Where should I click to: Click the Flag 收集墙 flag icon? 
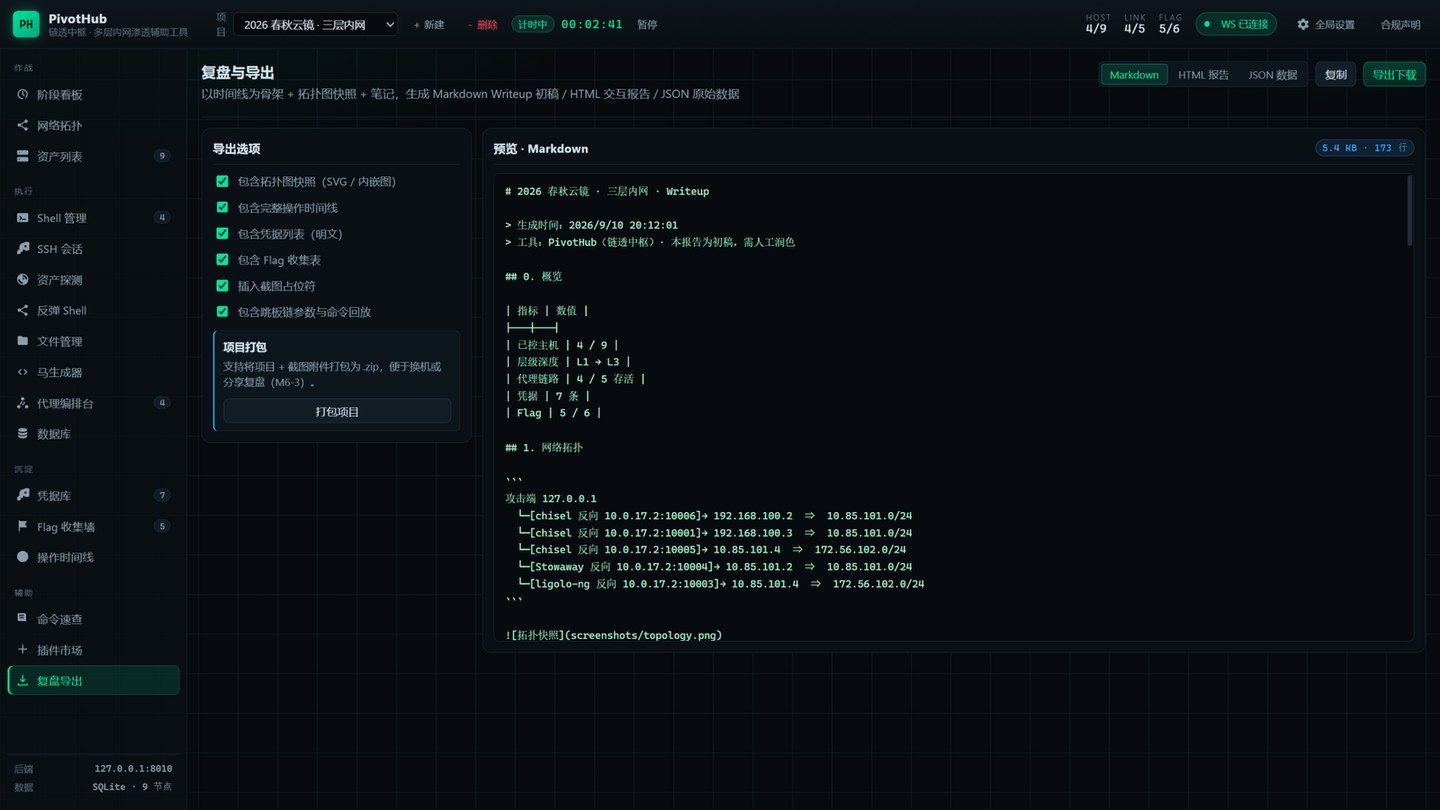point(23,527)
